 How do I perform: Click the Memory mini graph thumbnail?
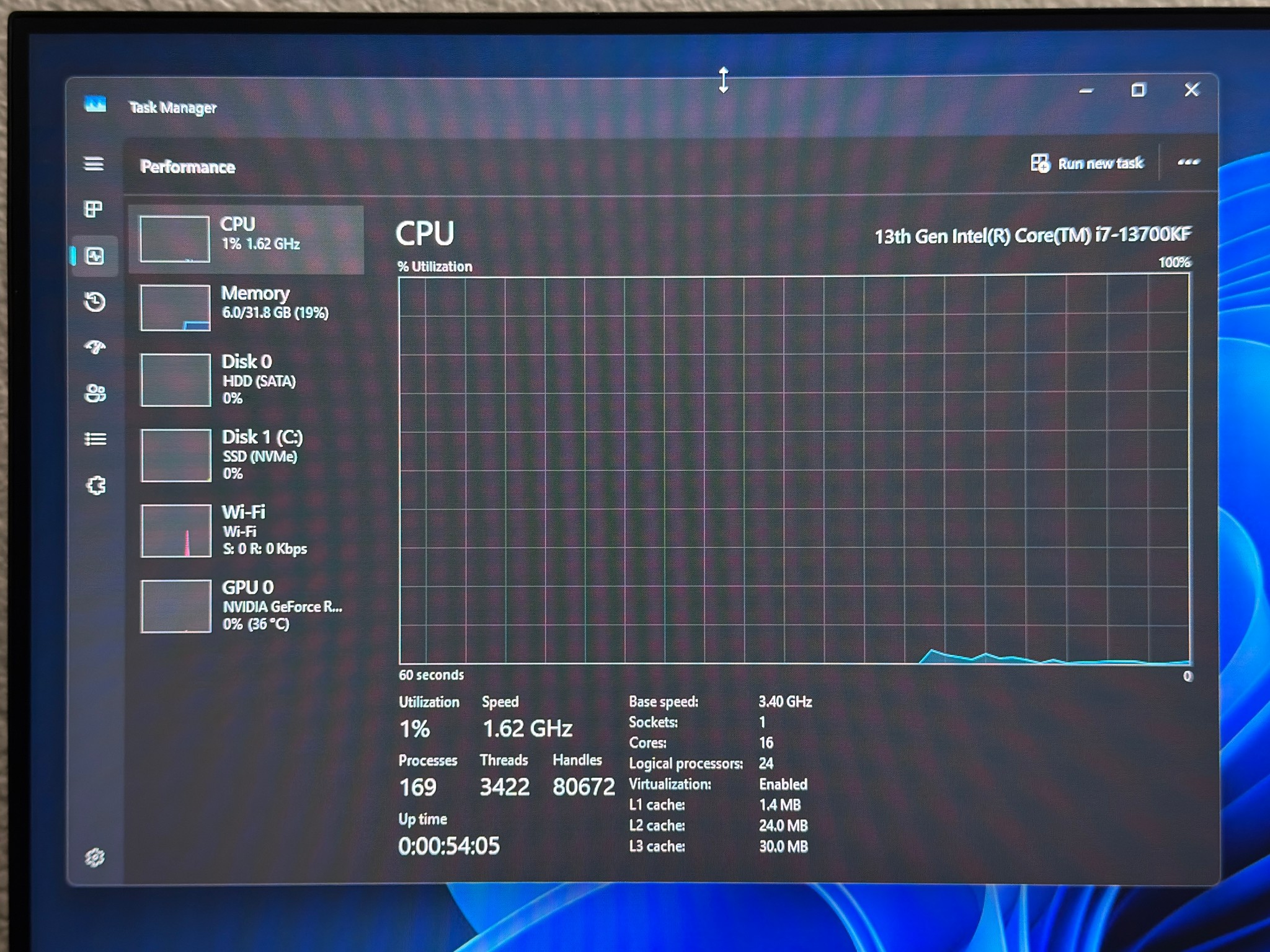(x=175, y=308)
